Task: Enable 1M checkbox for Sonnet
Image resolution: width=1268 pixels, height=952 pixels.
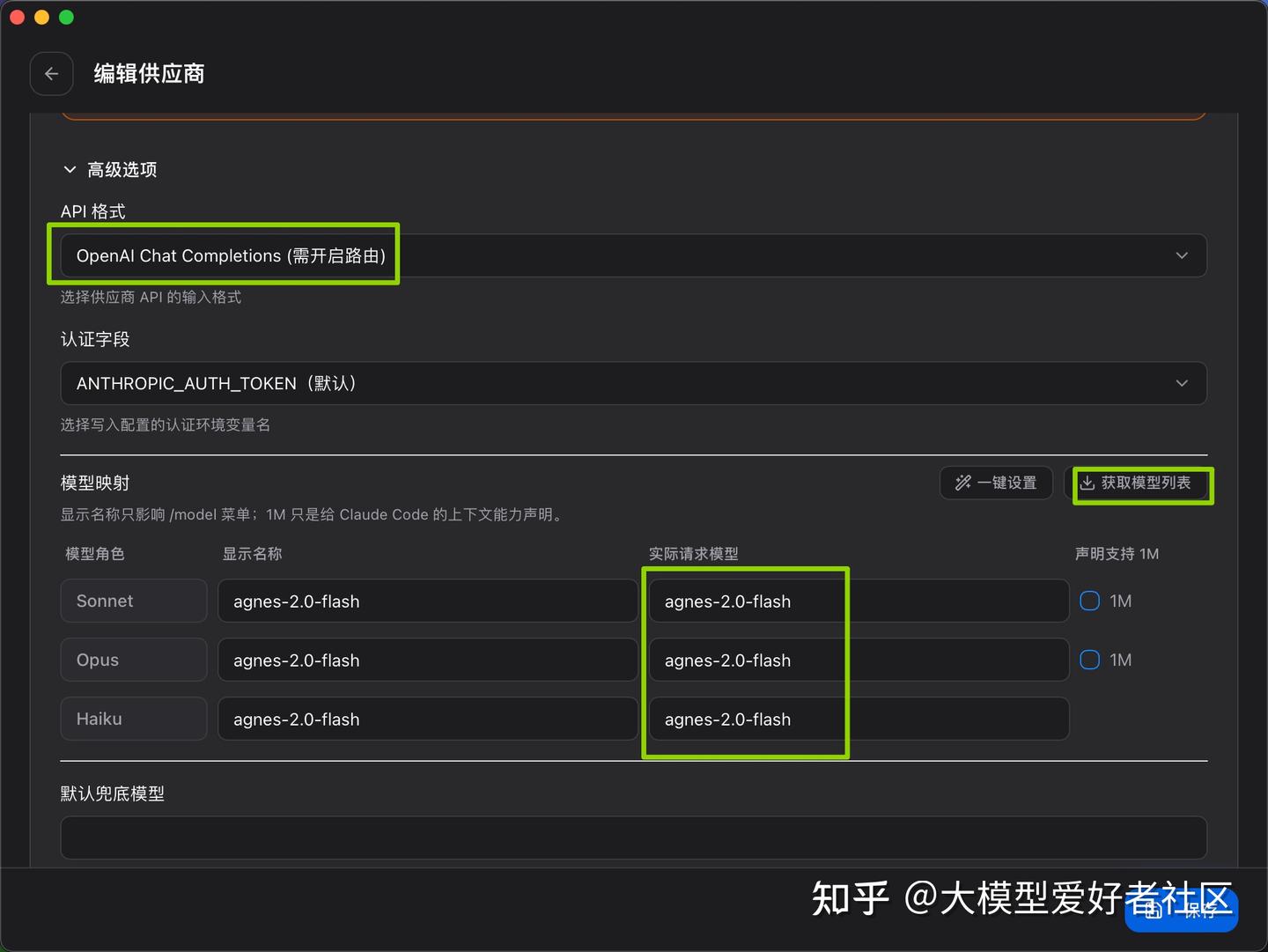Action: tap(1090, 601)
